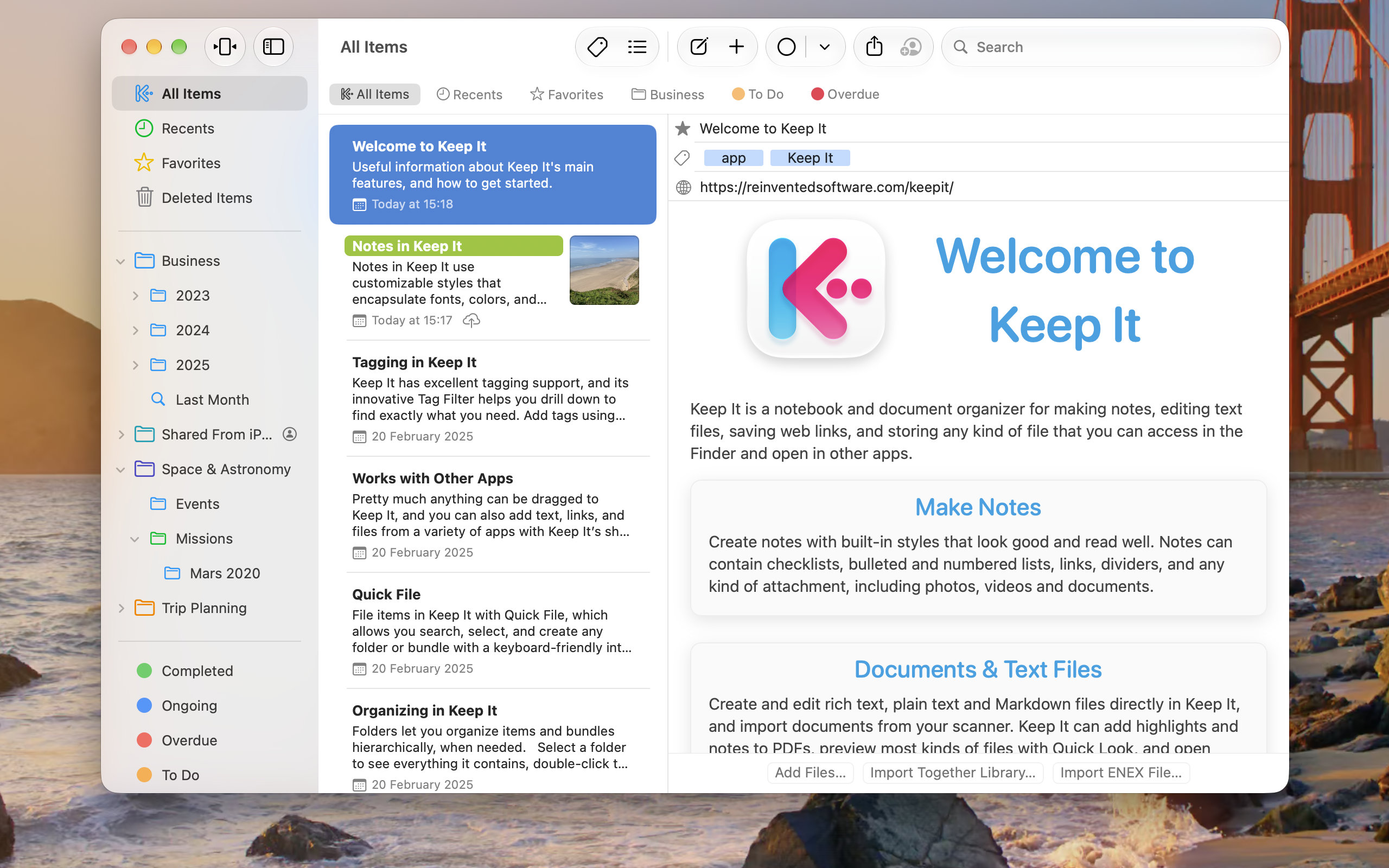Select the All Items tab in favorites bar

[x=375, y=94]
